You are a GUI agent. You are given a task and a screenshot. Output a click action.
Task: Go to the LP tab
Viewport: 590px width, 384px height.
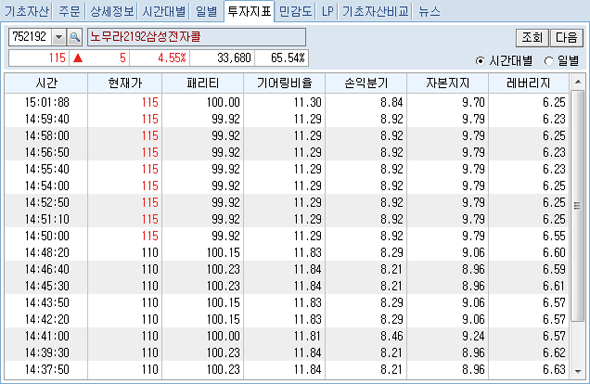tap(327, 11)
